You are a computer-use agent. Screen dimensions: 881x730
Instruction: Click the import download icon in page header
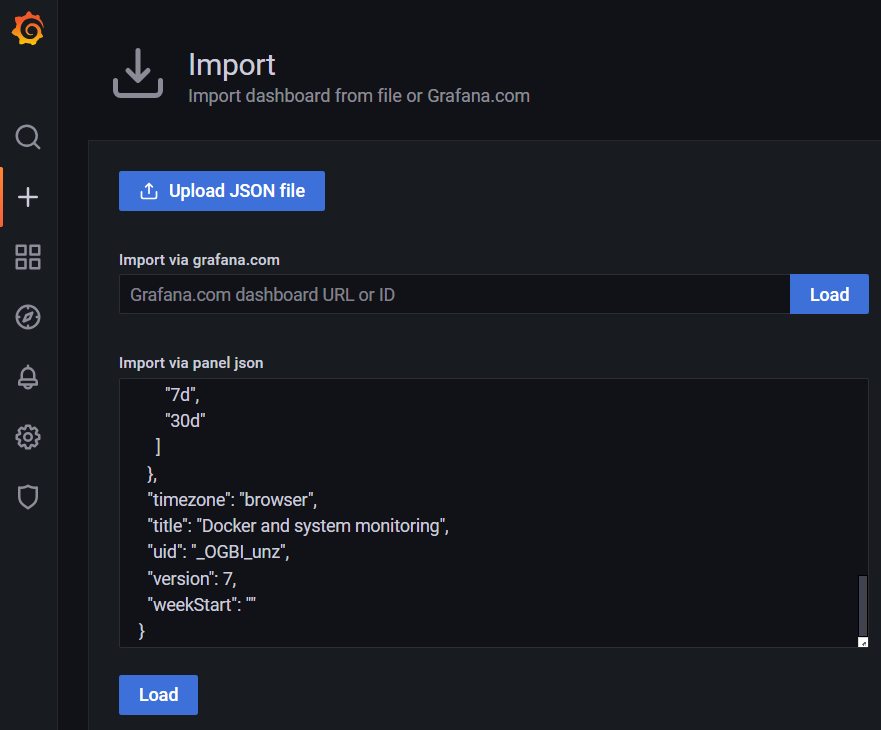point(138,73)
